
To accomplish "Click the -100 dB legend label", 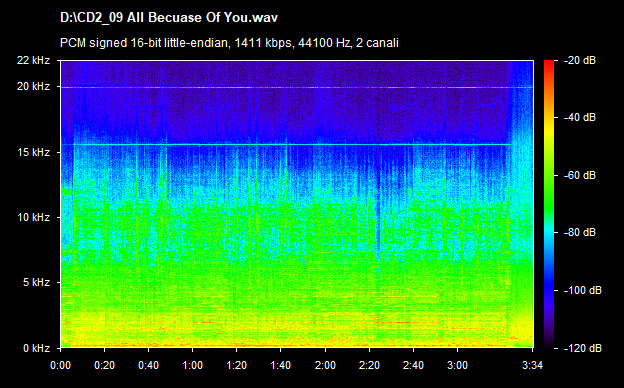I will [583, 290].
